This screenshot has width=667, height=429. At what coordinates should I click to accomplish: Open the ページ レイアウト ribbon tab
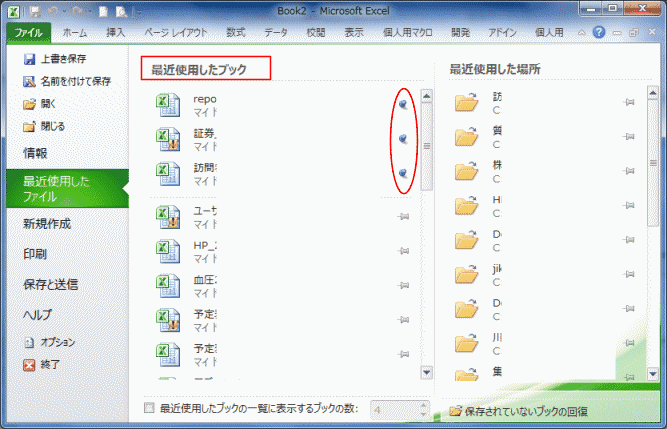click(176, 33)
